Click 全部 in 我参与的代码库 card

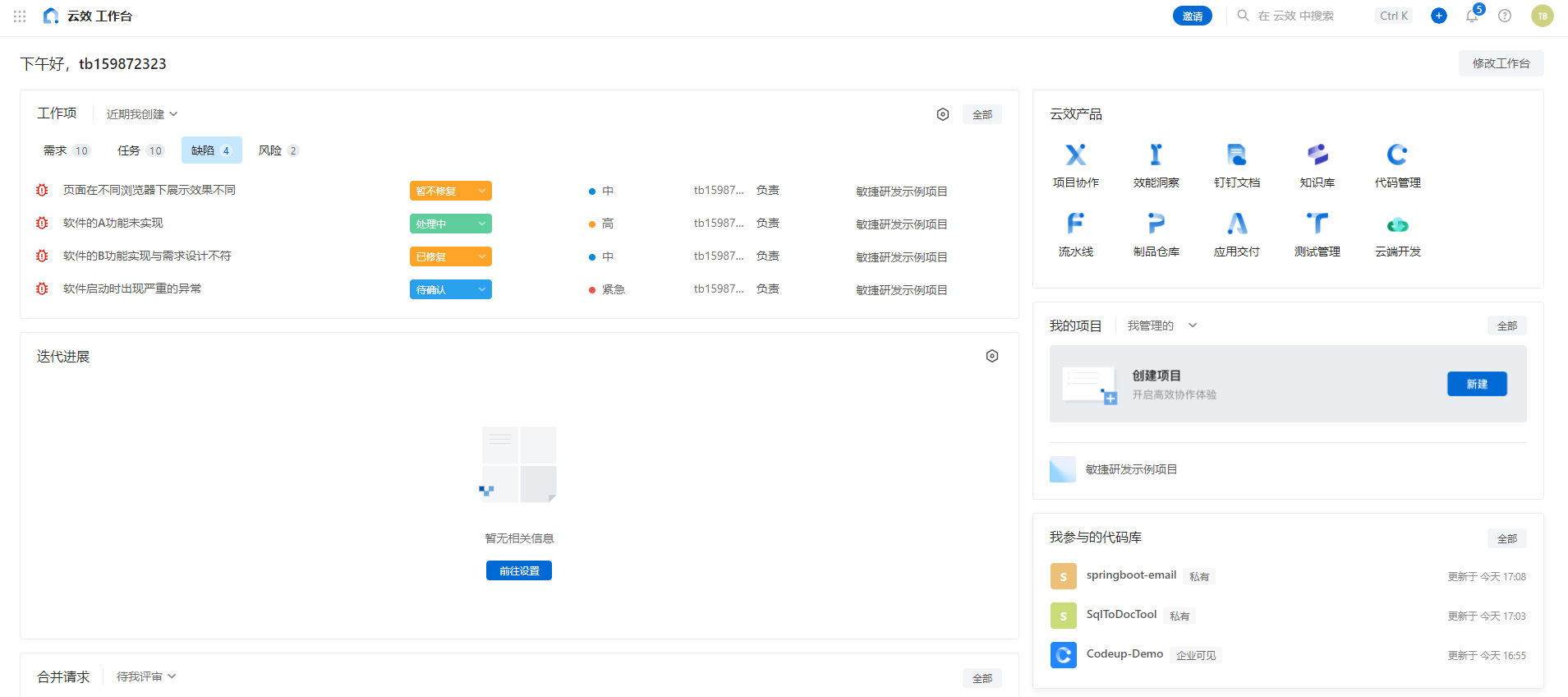tap(1506, 538)
